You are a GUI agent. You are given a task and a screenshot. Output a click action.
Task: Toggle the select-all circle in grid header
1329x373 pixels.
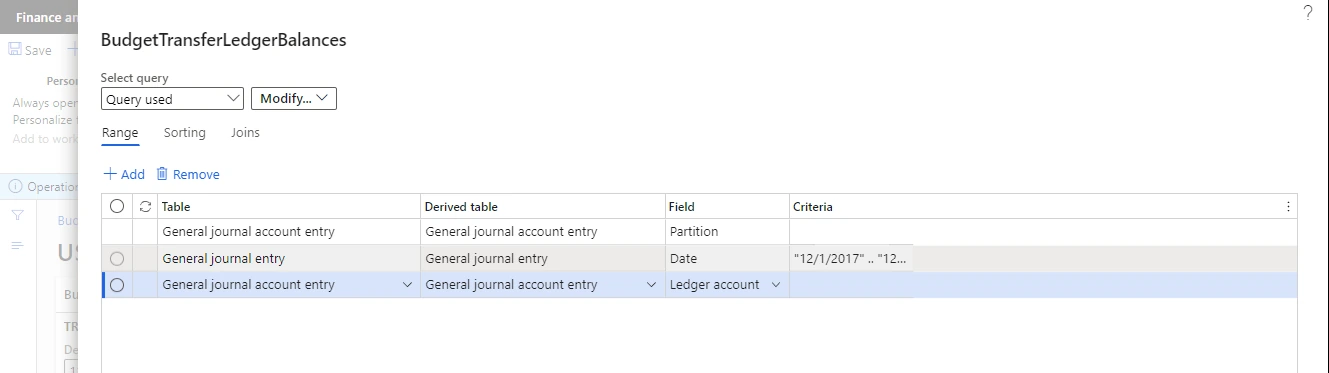tap(117, 207)
